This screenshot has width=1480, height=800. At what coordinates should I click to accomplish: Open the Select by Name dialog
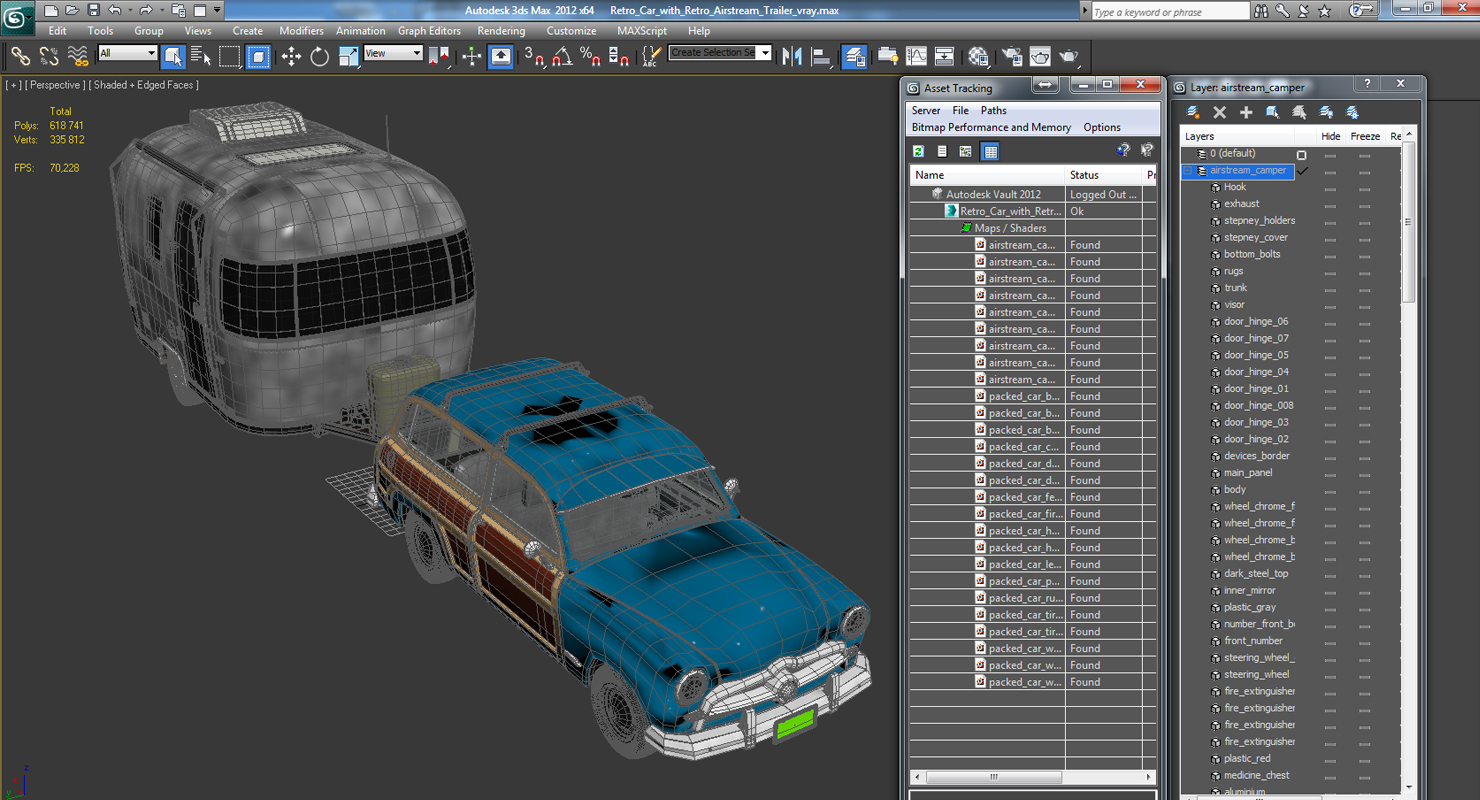(201, 57)
